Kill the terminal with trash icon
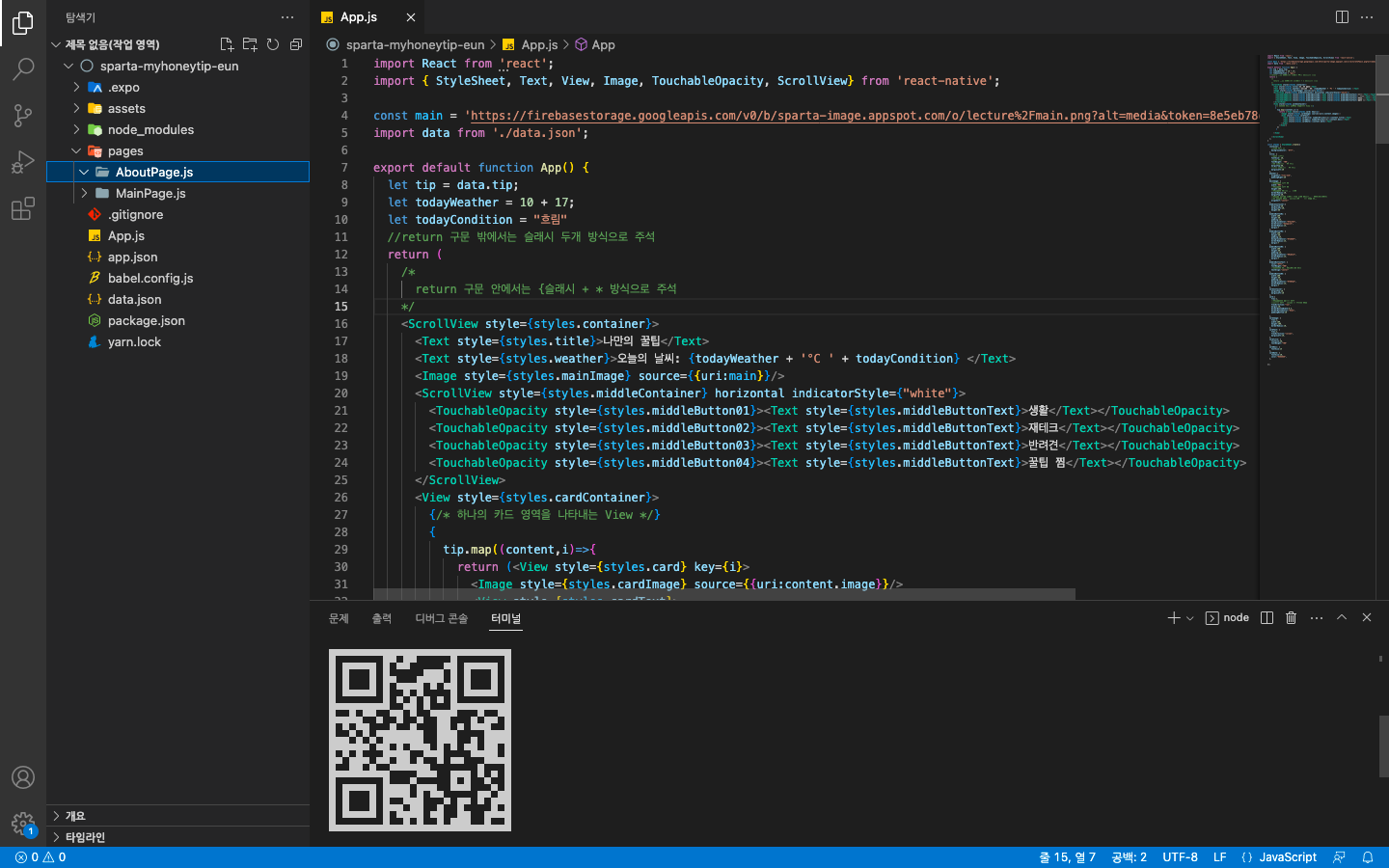The height and width of the screenshot is (868, 1389). (1292, 617)
